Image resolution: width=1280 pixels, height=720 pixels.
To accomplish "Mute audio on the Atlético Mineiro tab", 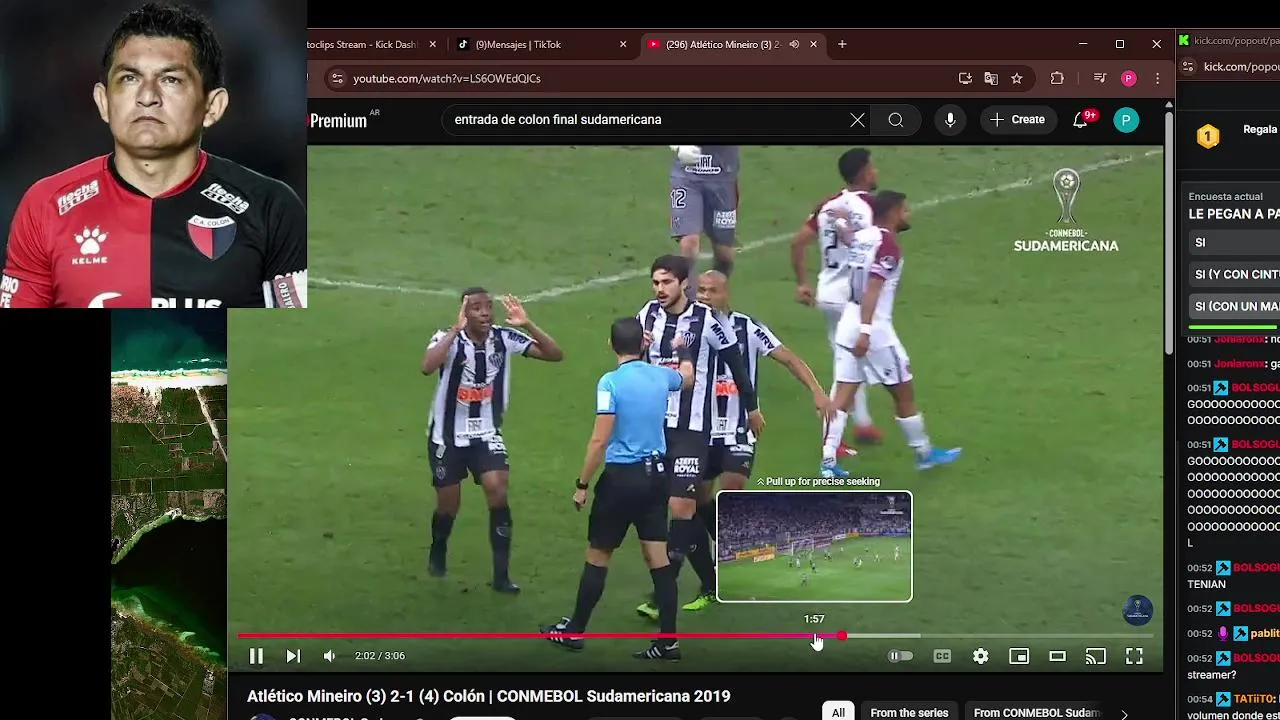I will point(794,44).
